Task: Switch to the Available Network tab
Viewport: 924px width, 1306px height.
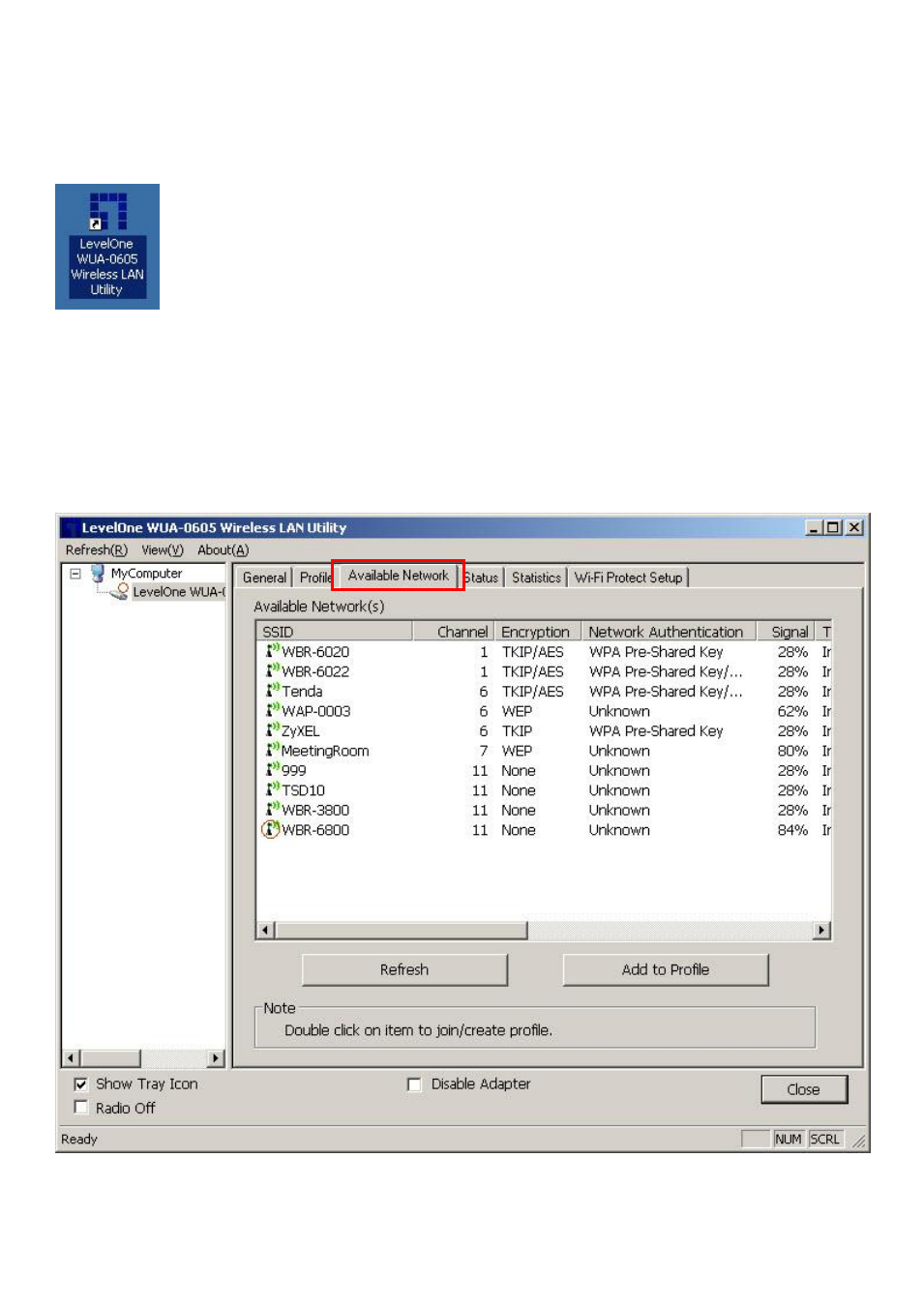Action: point(398,576)
